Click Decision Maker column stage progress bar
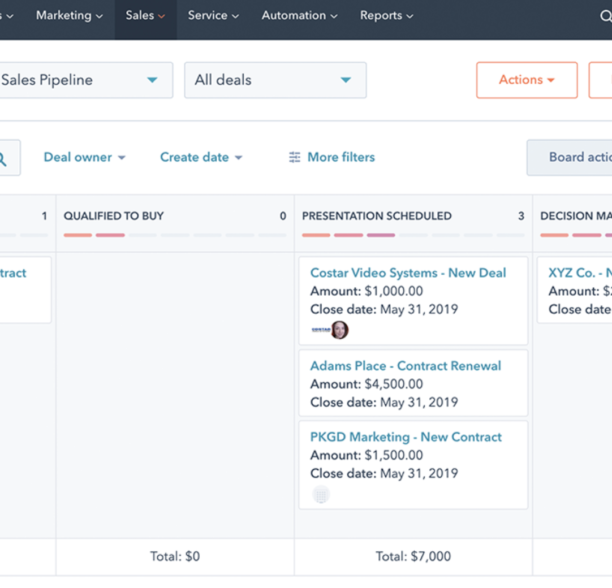 [x=576, y=235]
